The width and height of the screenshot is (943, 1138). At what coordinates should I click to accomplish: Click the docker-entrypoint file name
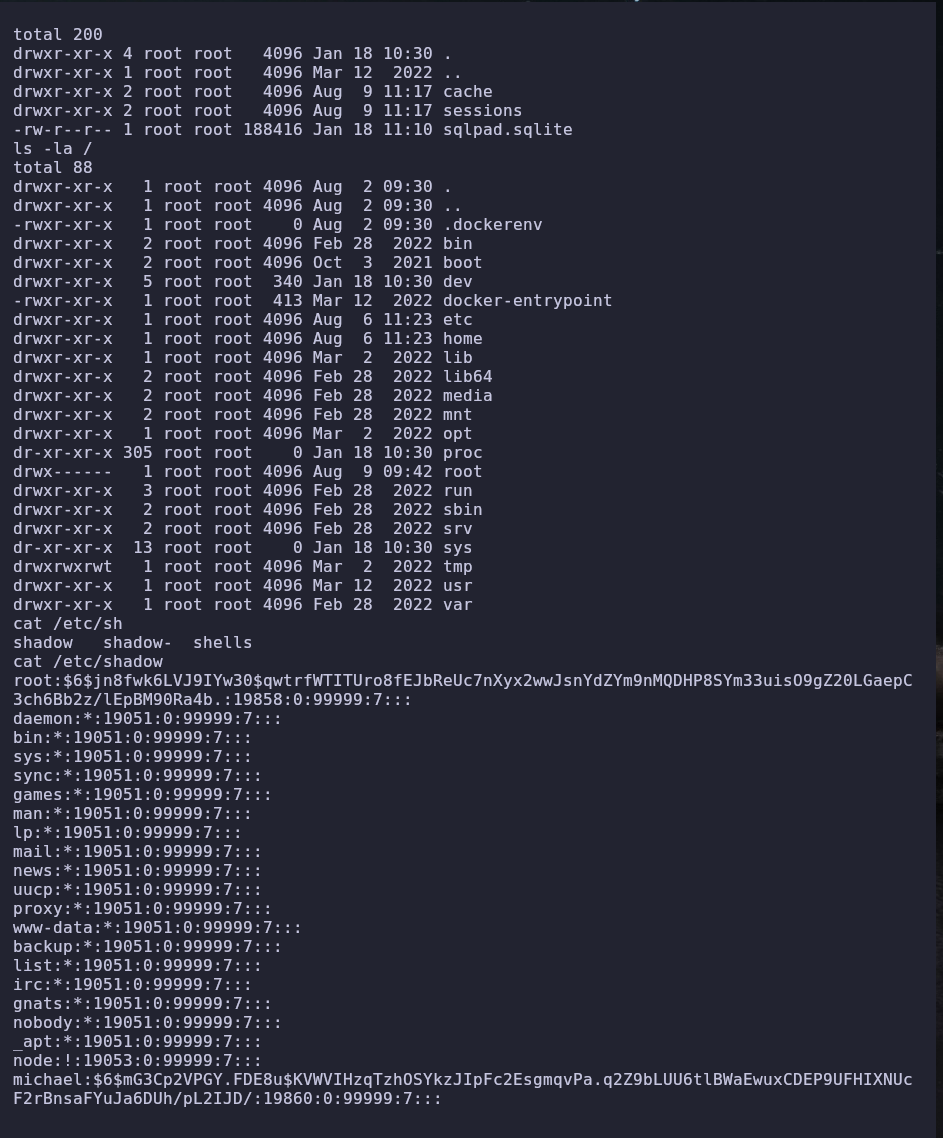coord(528,300)
